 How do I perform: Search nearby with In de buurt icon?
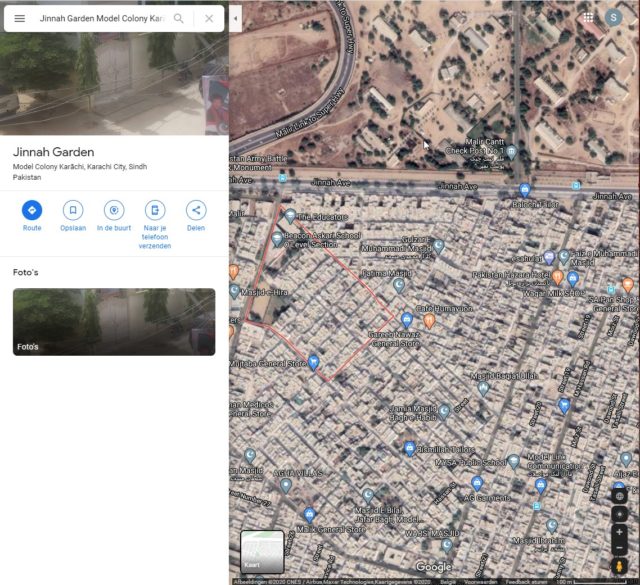tap(114, 210)
